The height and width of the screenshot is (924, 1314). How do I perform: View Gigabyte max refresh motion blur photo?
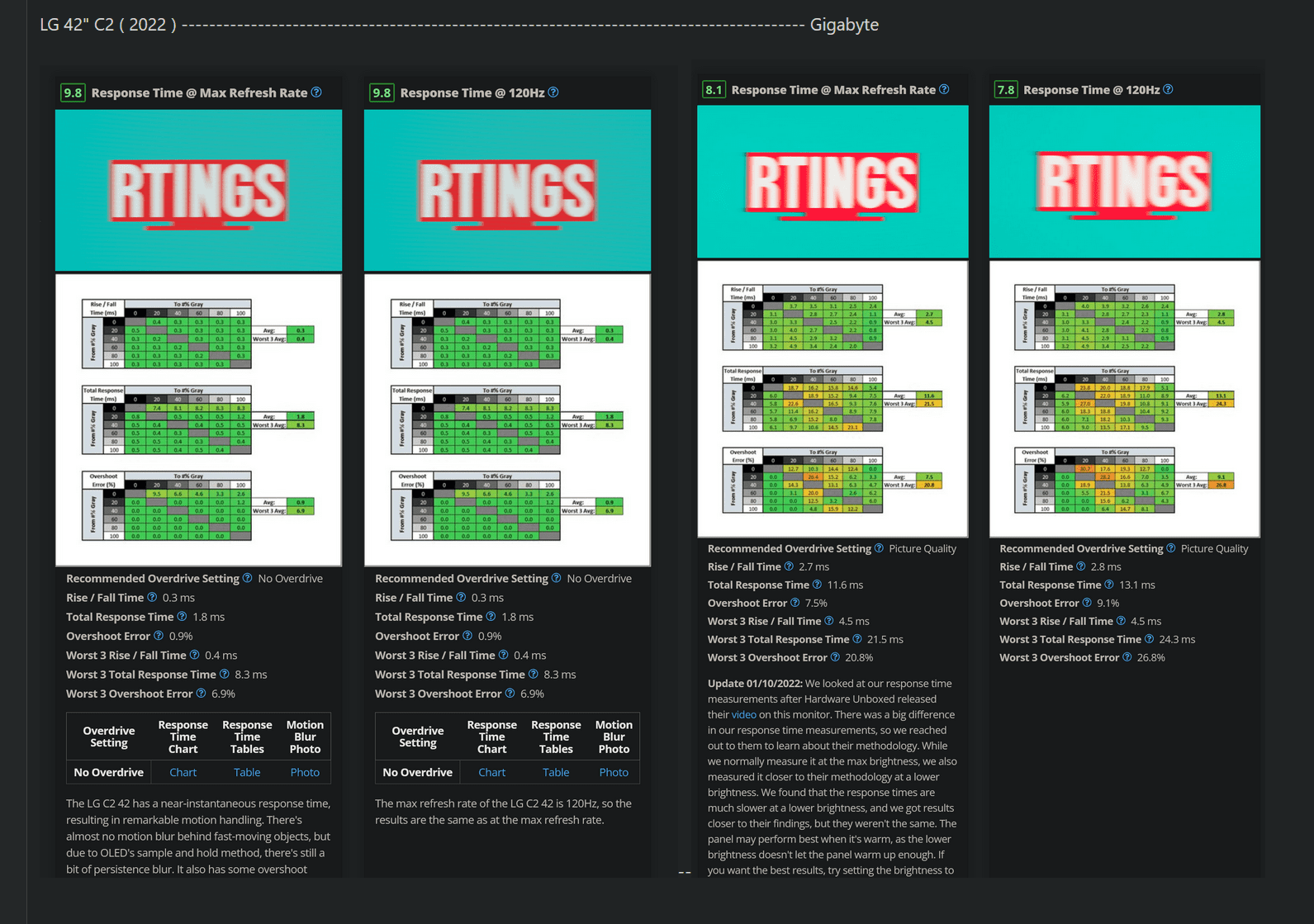pyautogui.click(x=833, y=182)
